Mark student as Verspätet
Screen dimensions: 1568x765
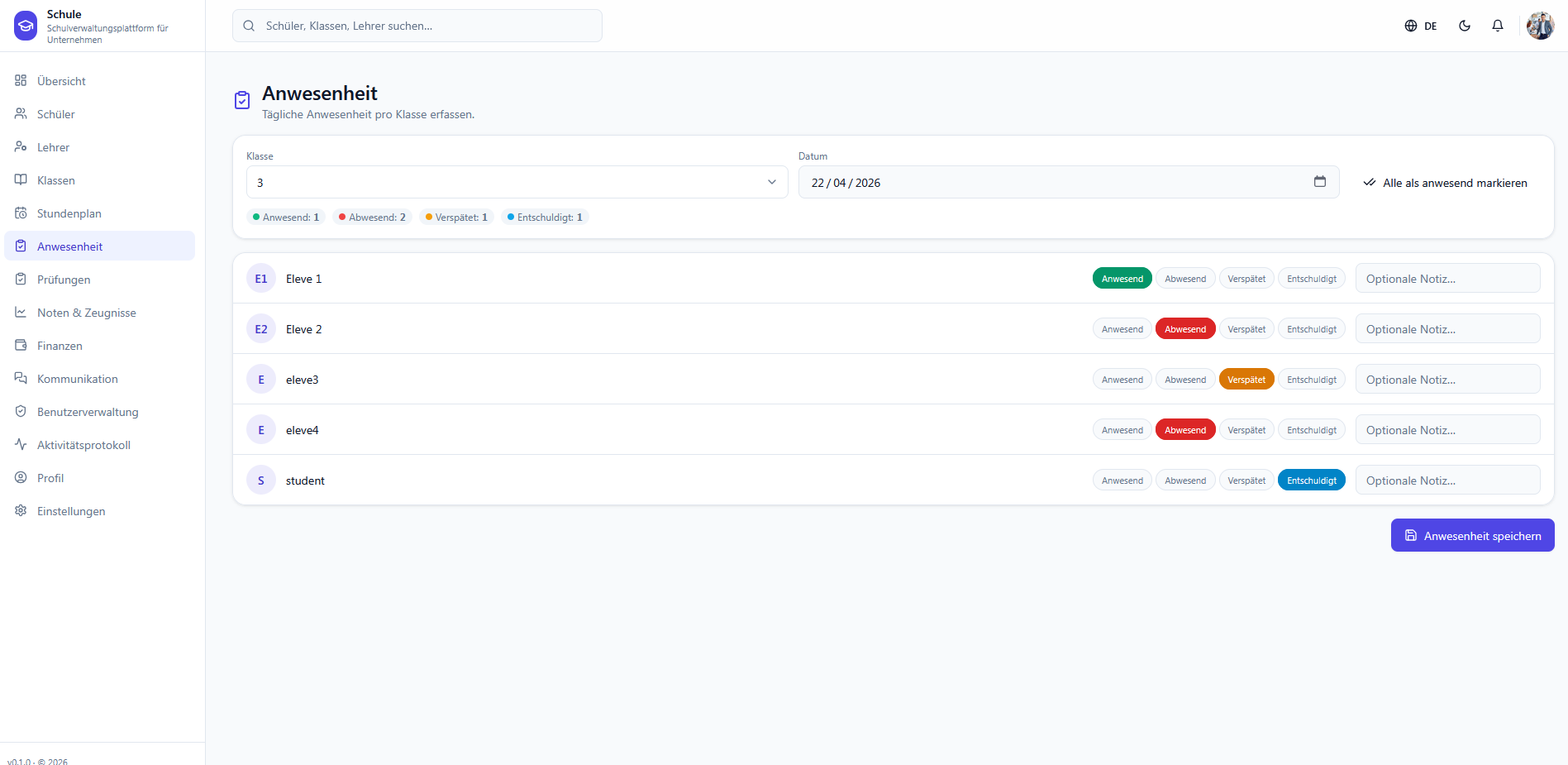1246,481
